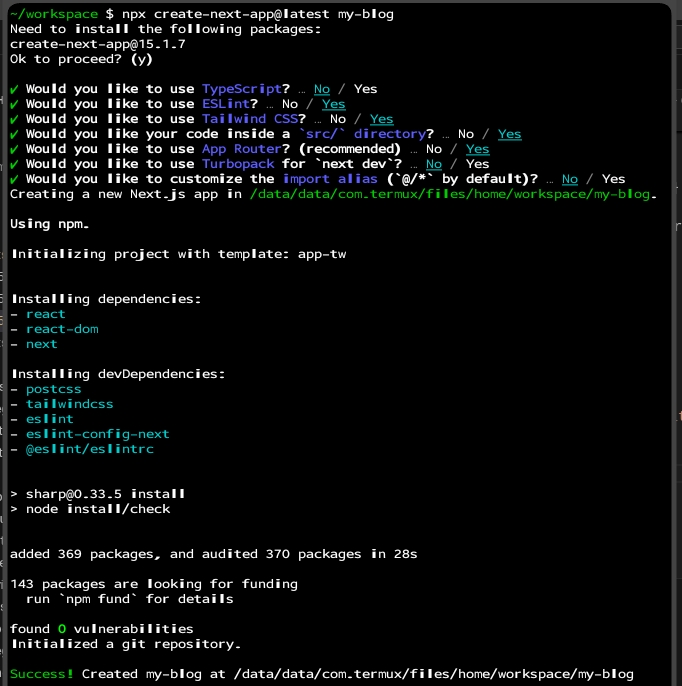The height and width of the screenshot is (686, 682).
Task: Click the ~/workspace prompt path
Action: (54, 14)
